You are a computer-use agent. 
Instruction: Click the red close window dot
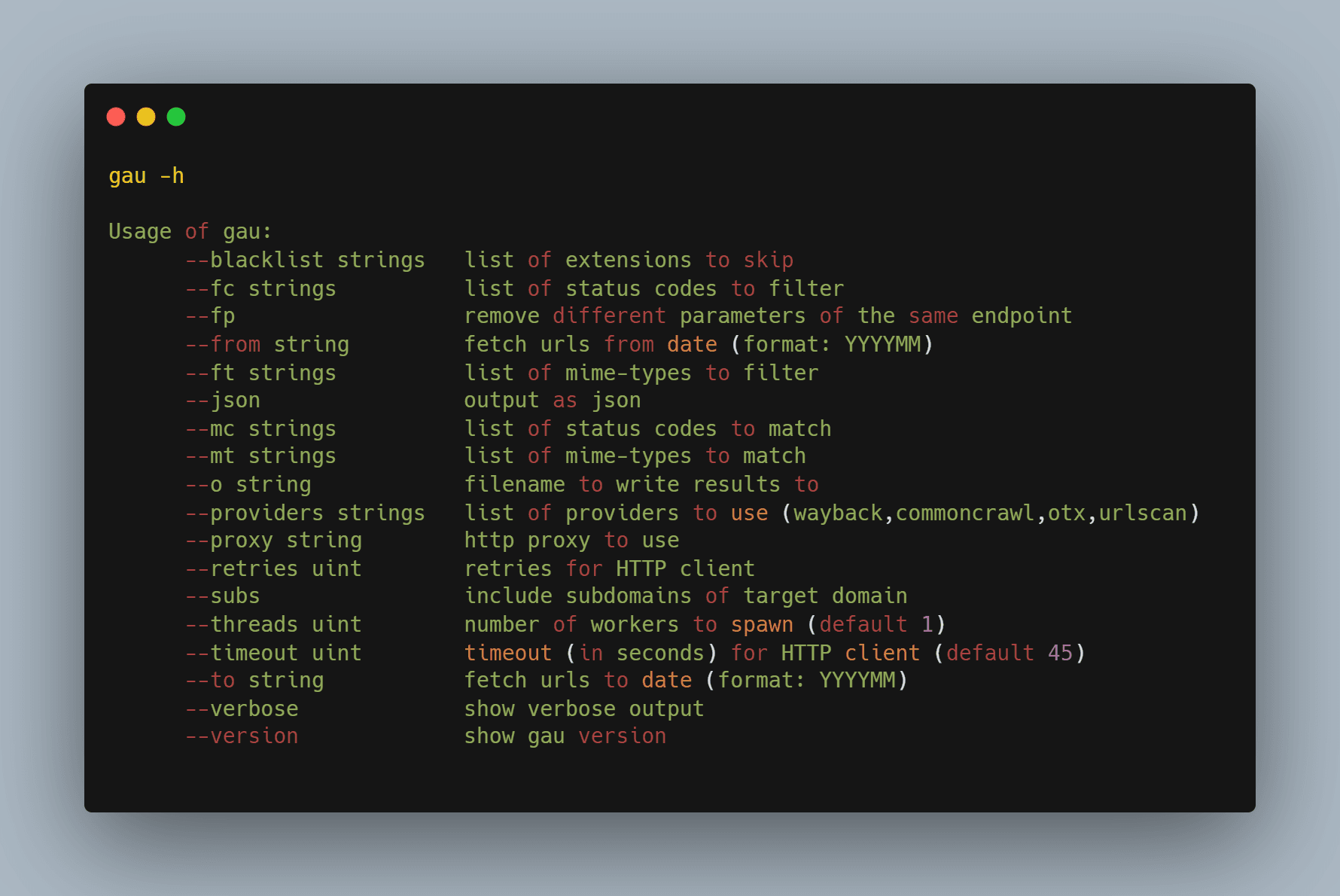pyautogui.click(x=116, y=117)
